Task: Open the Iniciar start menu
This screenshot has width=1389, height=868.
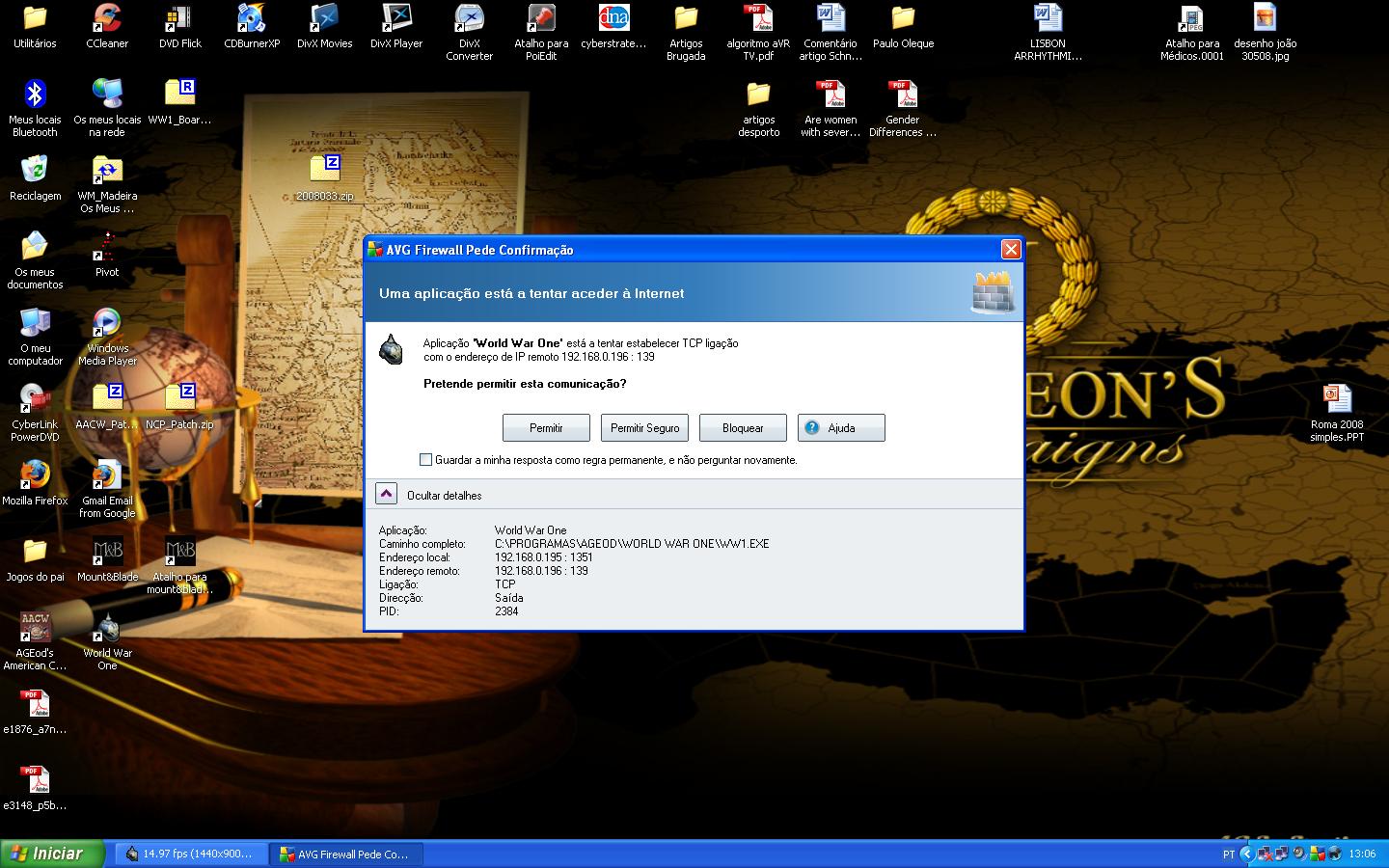Action: pos(44,854)
